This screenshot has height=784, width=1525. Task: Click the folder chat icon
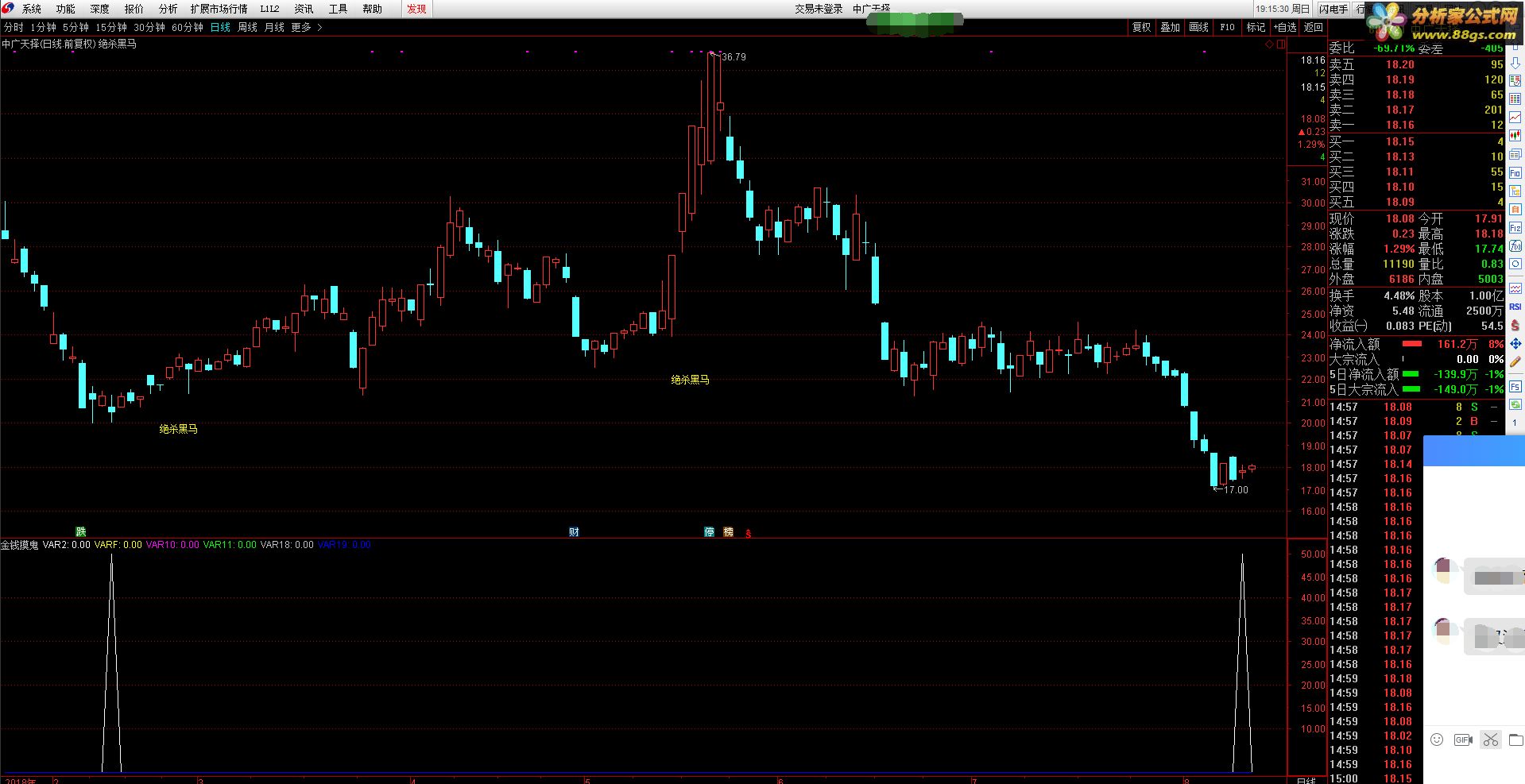pyautogui.click(x=1515, y=740)
